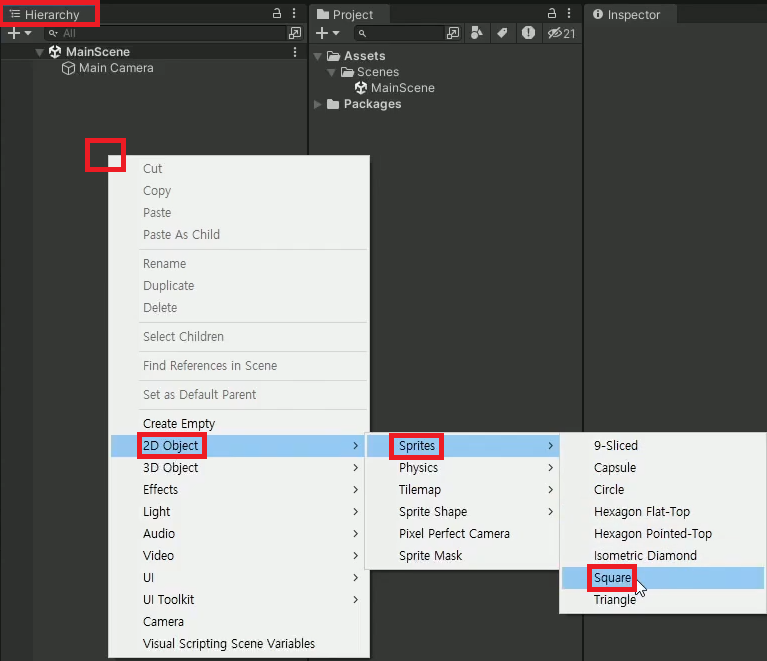Image resolution: width=767 pixels, height=661 pixels.
Task: Open the Sprites submenu
Action: point(463,446)
